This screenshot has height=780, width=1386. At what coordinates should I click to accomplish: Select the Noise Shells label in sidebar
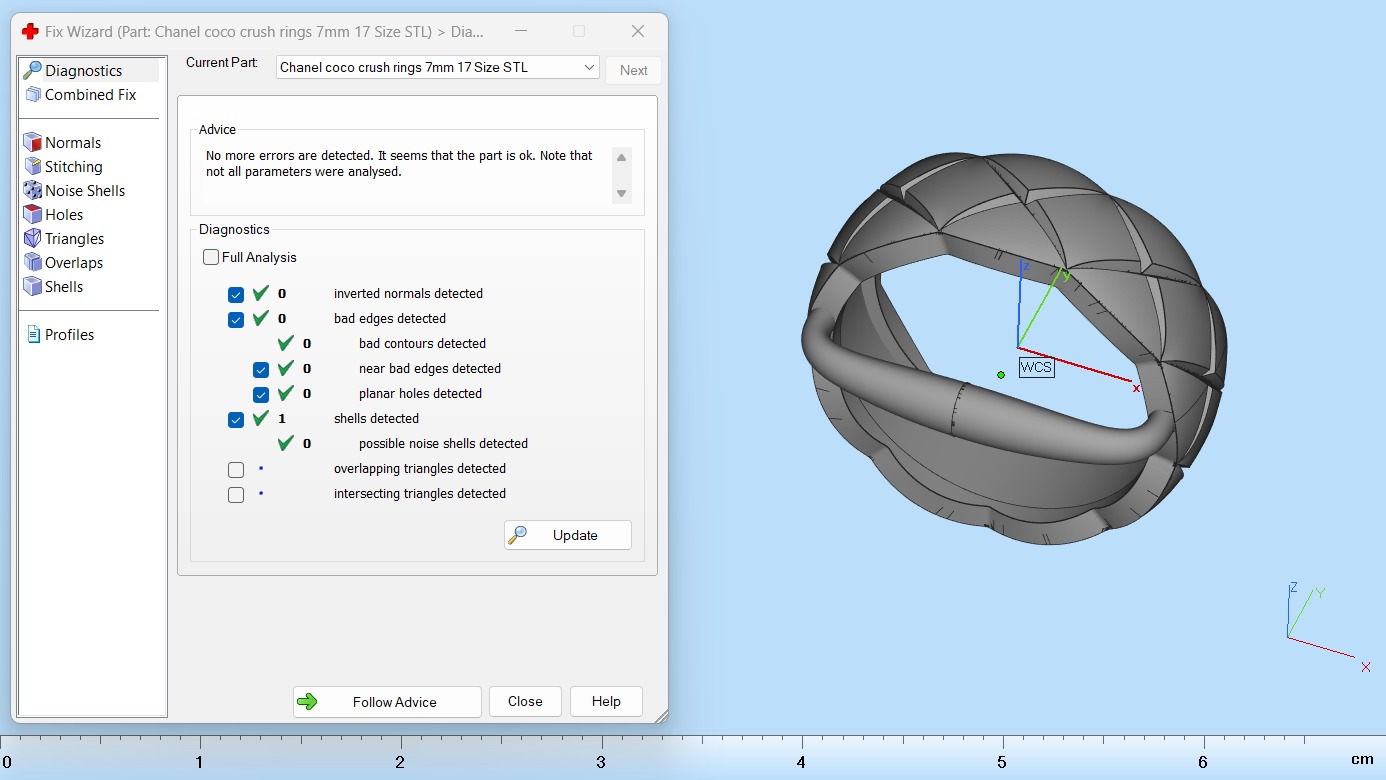pos(85,191)
